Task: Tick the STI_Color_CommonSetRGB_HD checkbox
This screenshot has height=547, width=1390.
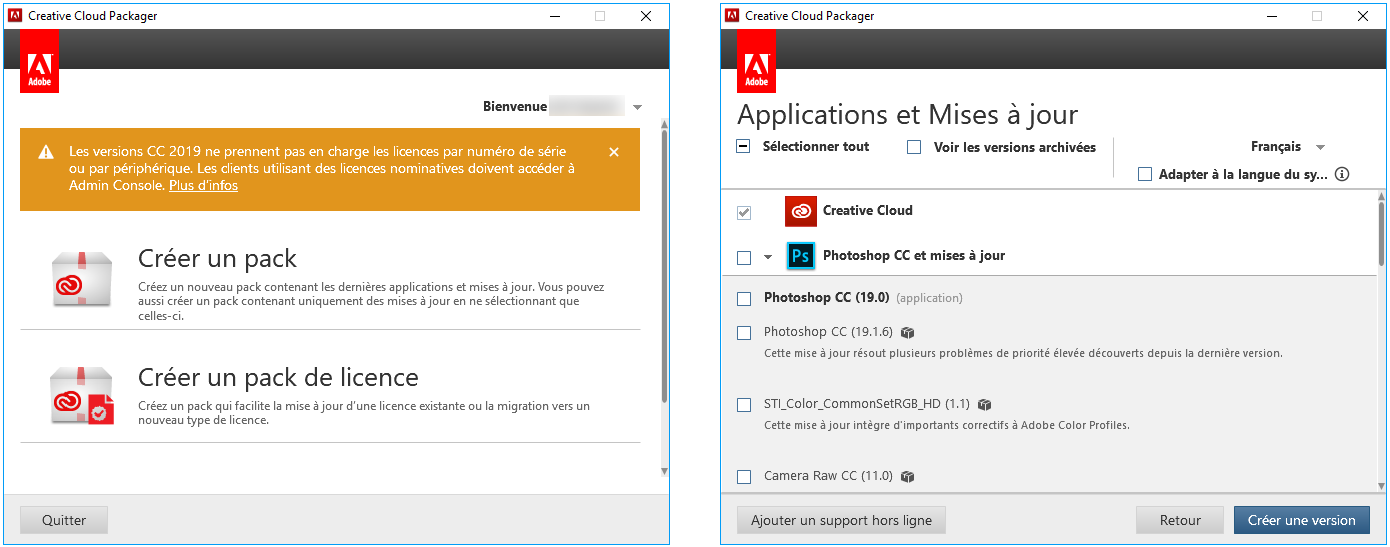Action: [744, 405]
